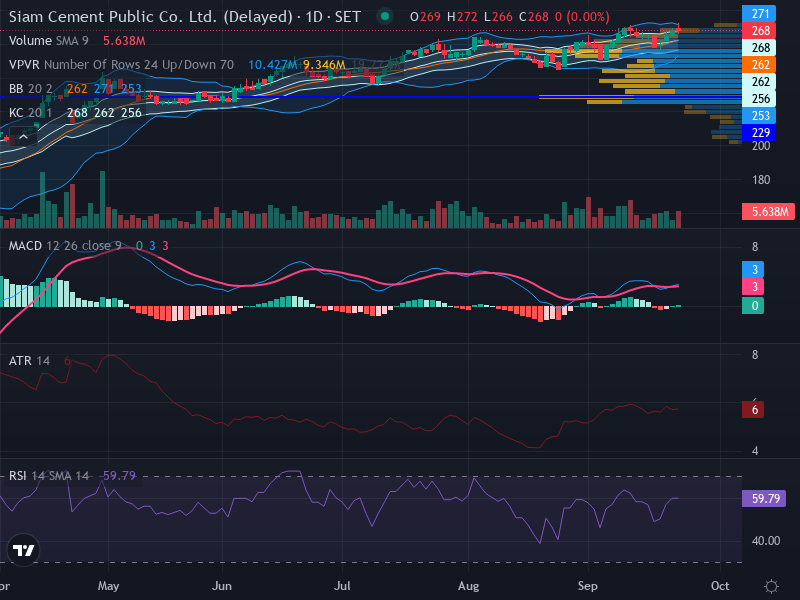Open chart settings gear icon

pyautogui.click(x=771, y=586)
